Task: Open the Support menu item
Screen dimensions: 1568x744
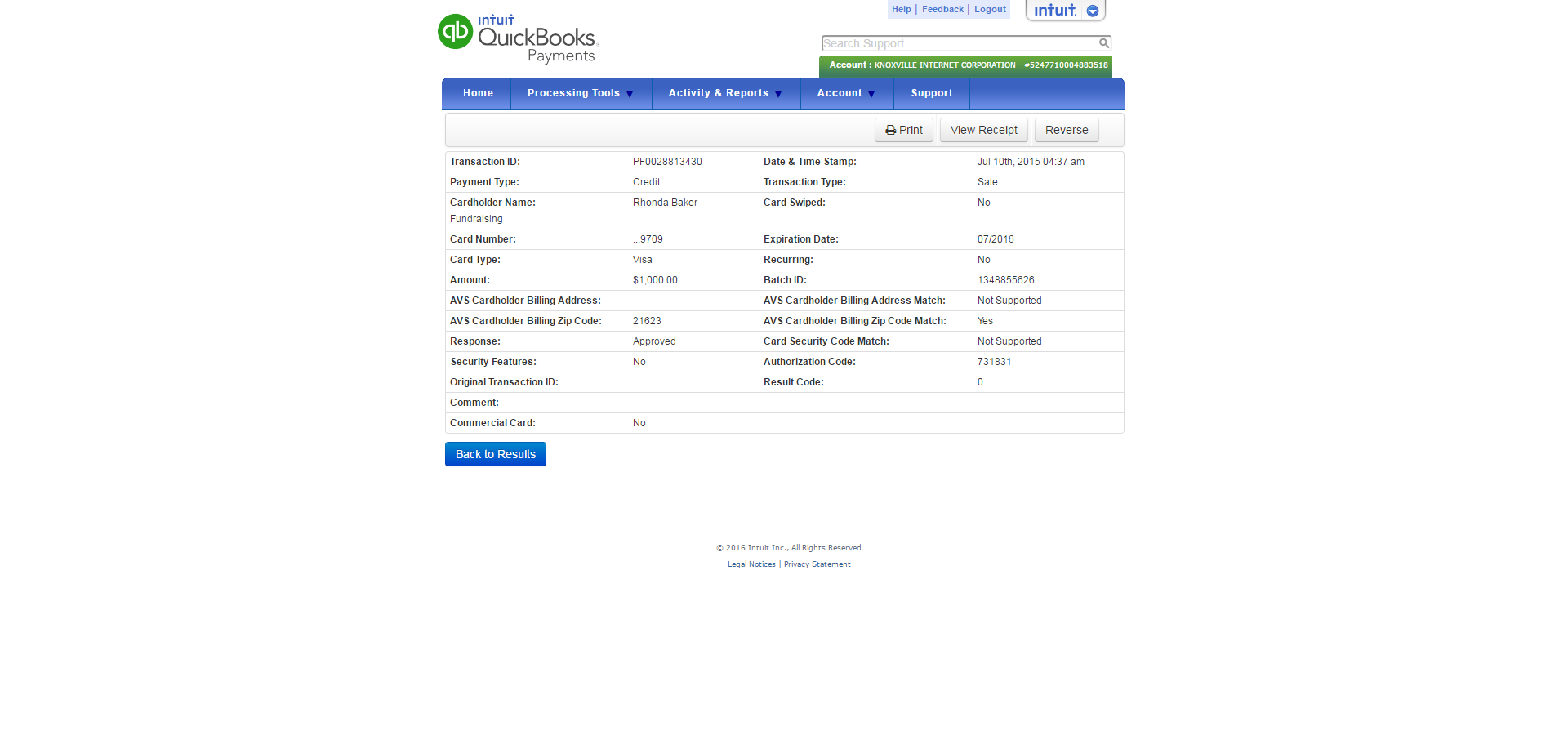Action: click(932, 93)
